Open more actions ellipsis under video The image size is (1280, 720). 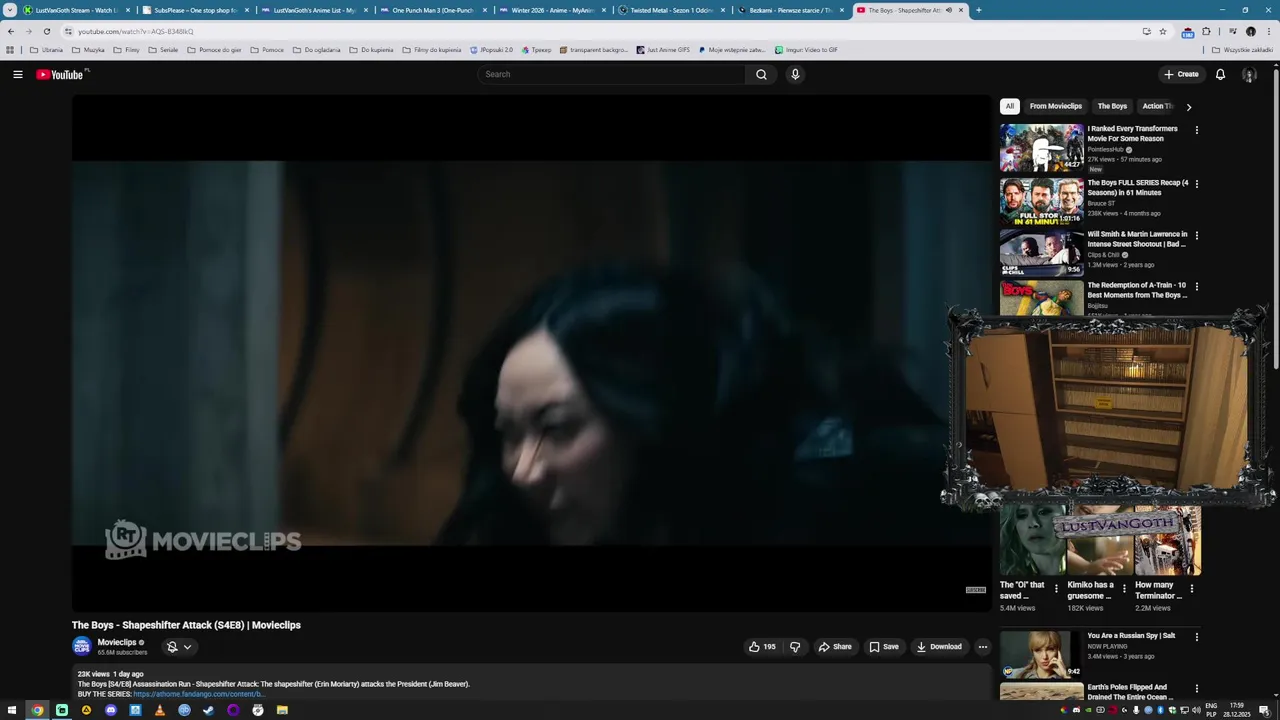click(x=982, y=647)
